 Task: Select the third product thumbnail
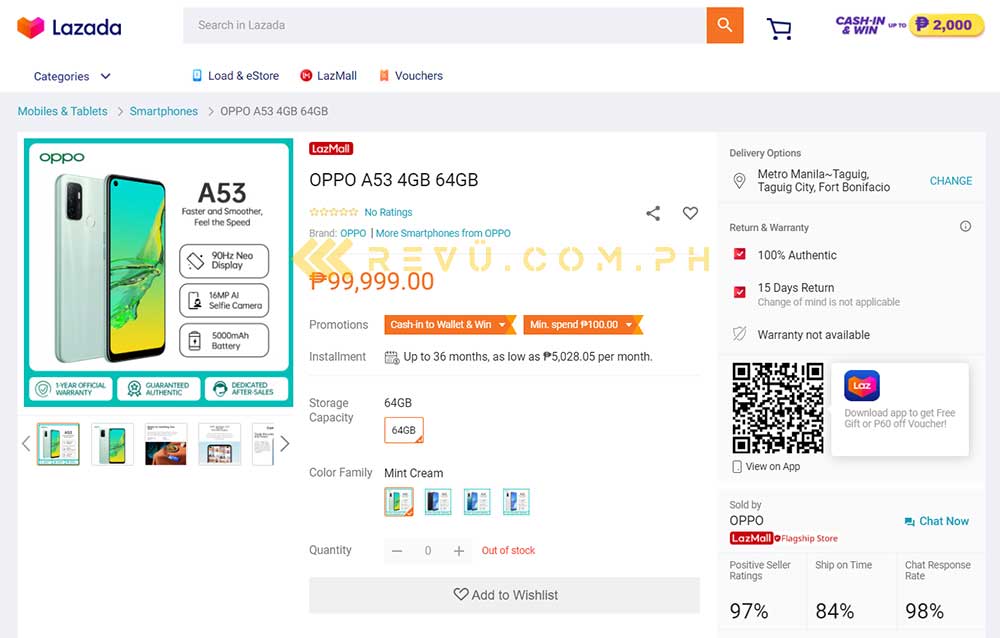click(x=166, y=444)
